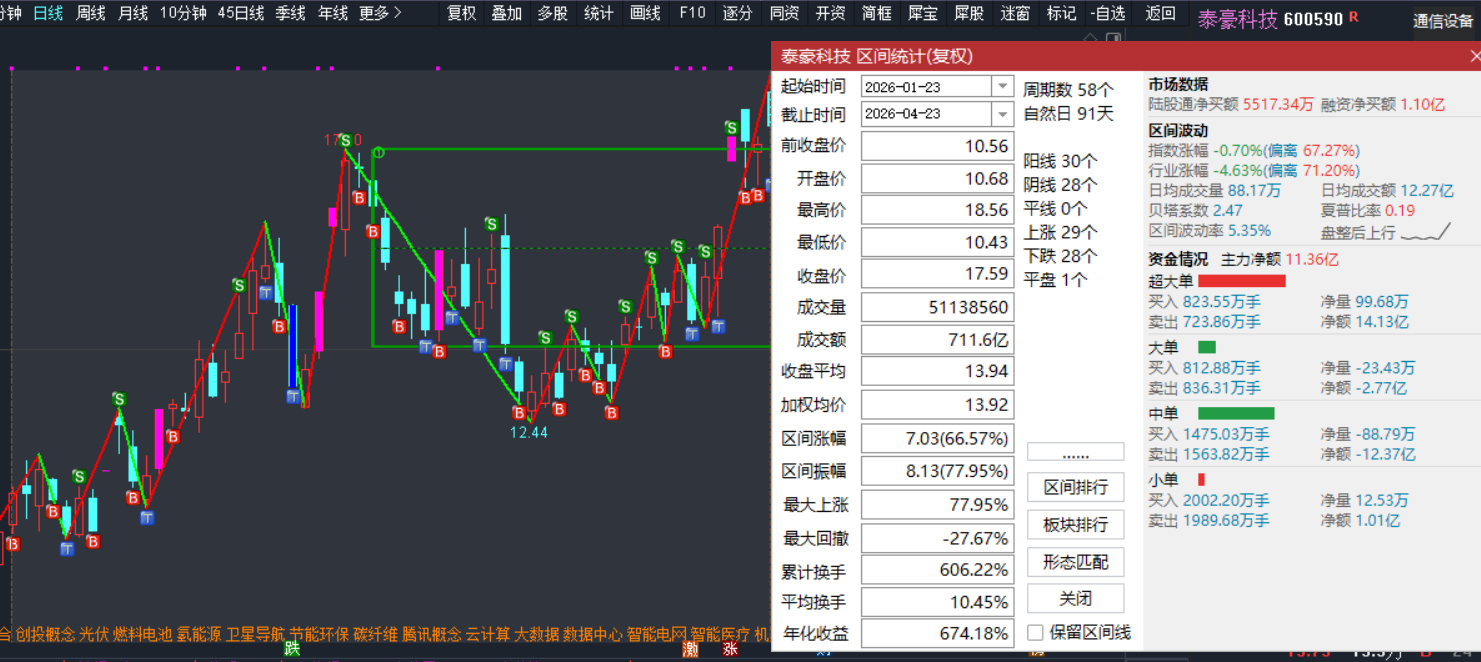Click the -自选 remove from watchlist item
This screenshot has height=662, width=1481.
[x=1108, y=13]
